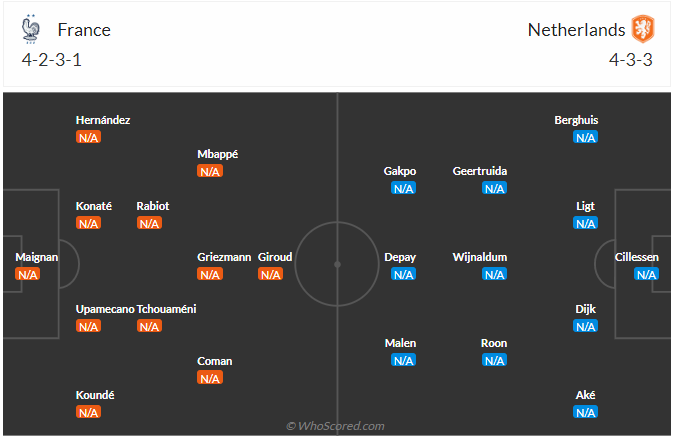681x439 pixels.
Task: Click Tchouaméni's player name
Action: (x=166, y=309)
